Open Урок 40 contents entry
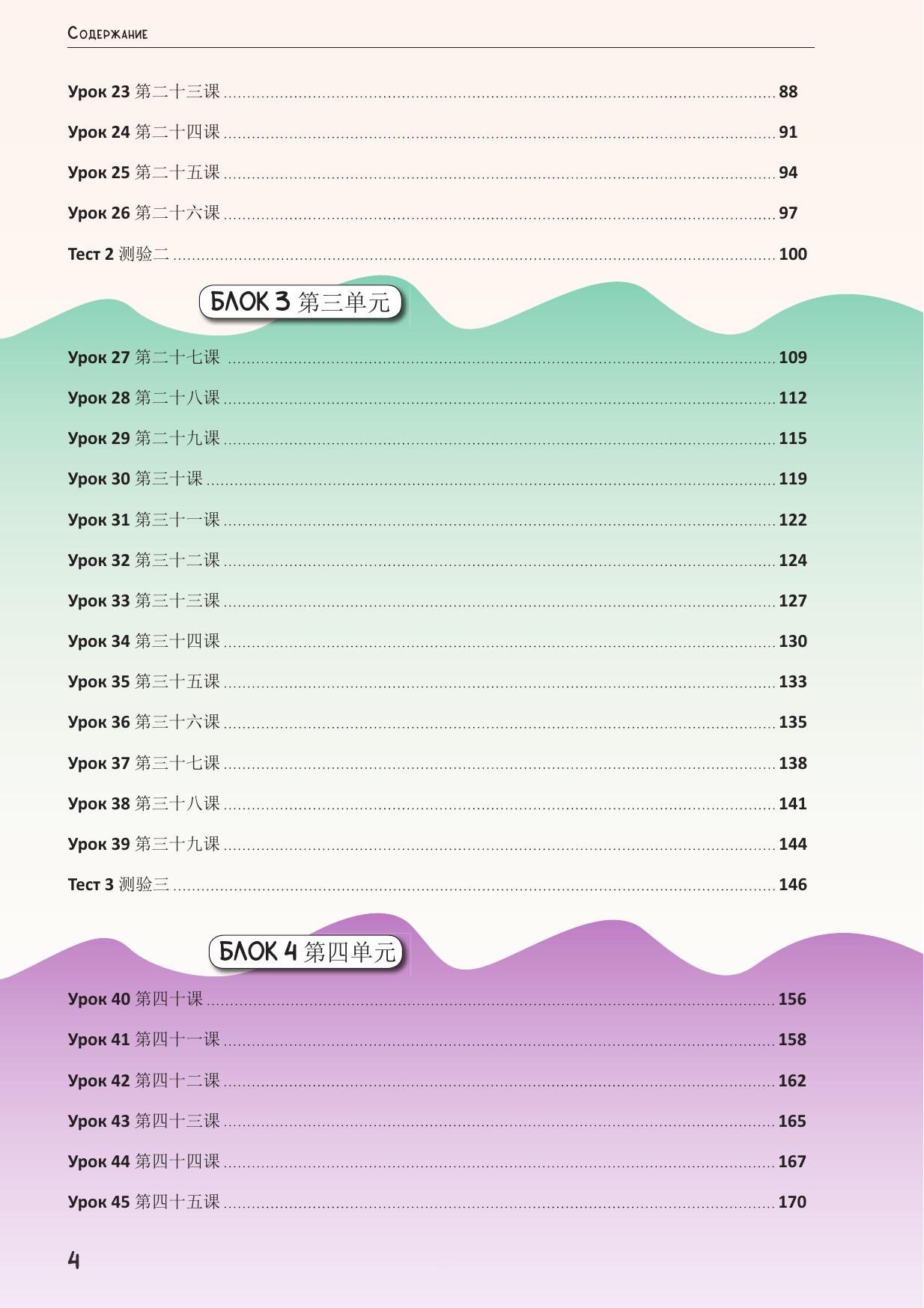Viewport: 924px width, 1308px height. click(x=135, y=1000)
